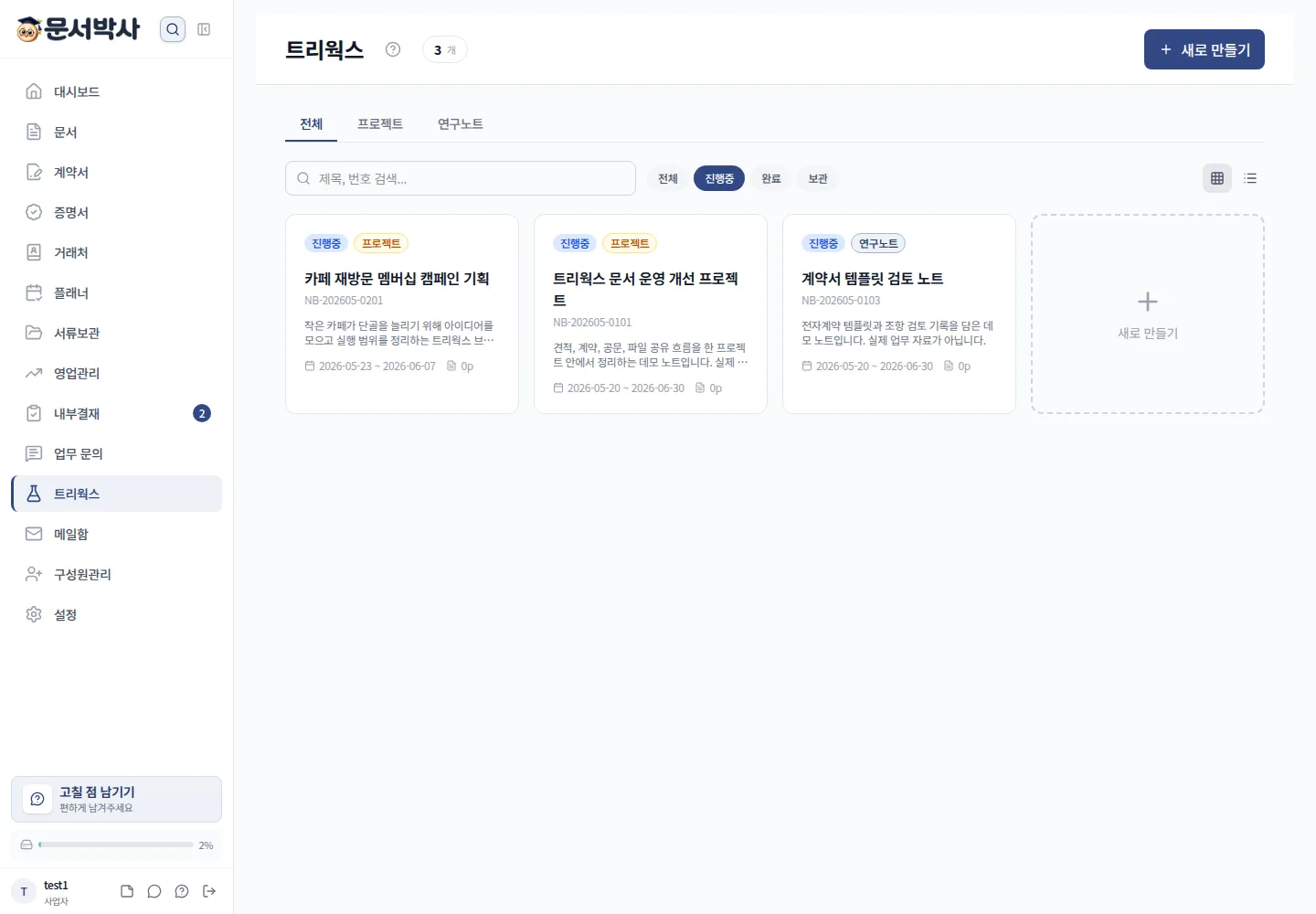The image size is (1316, 914).
Task: Click the 3 개 count badge
Action: tap(445, 49)
